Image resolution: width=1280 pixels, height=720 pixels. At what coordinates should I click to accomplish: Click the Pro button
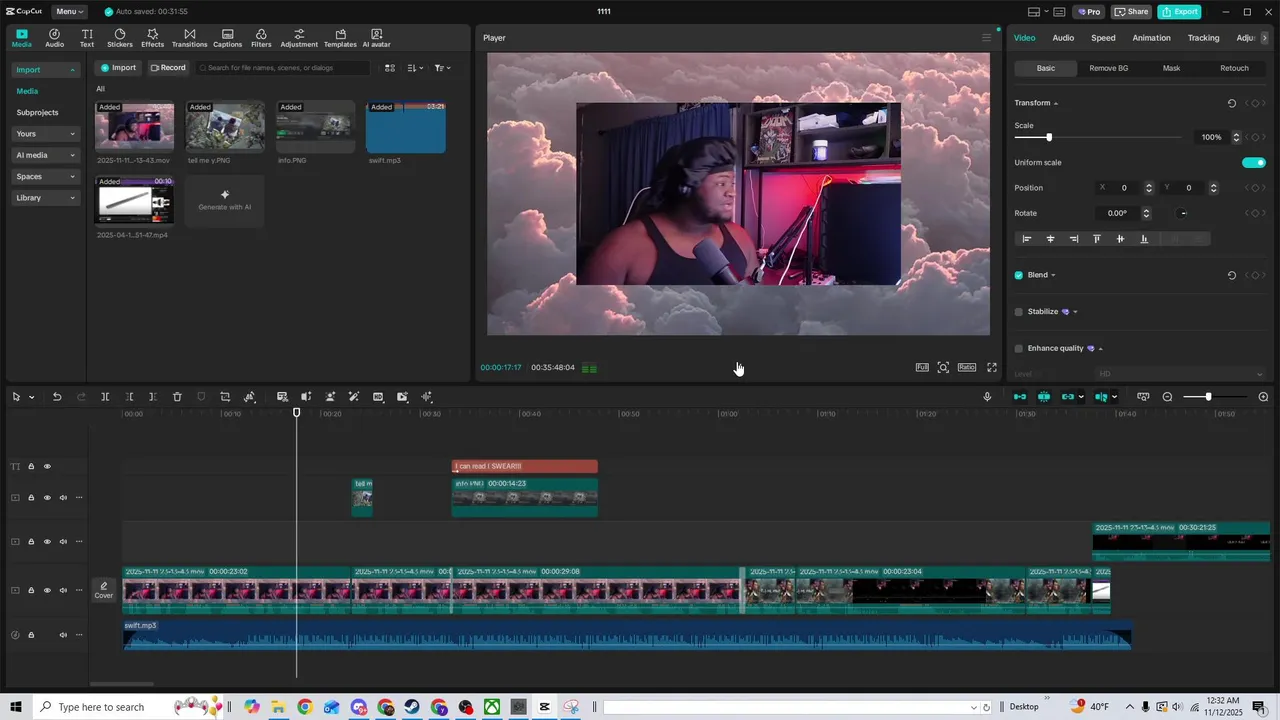coord(1089,12)
